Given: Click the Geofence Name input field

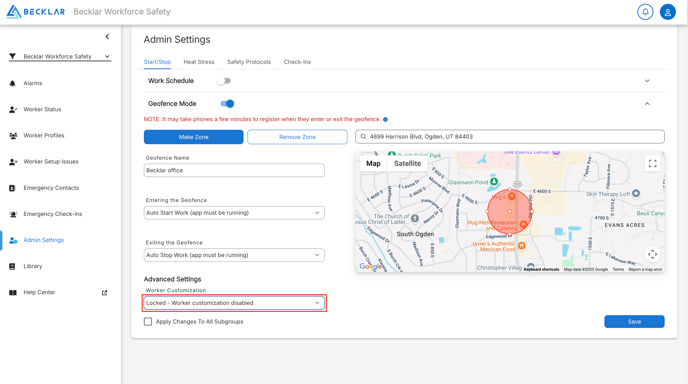Looking at the screenshot, I should [x=234, y=170].
